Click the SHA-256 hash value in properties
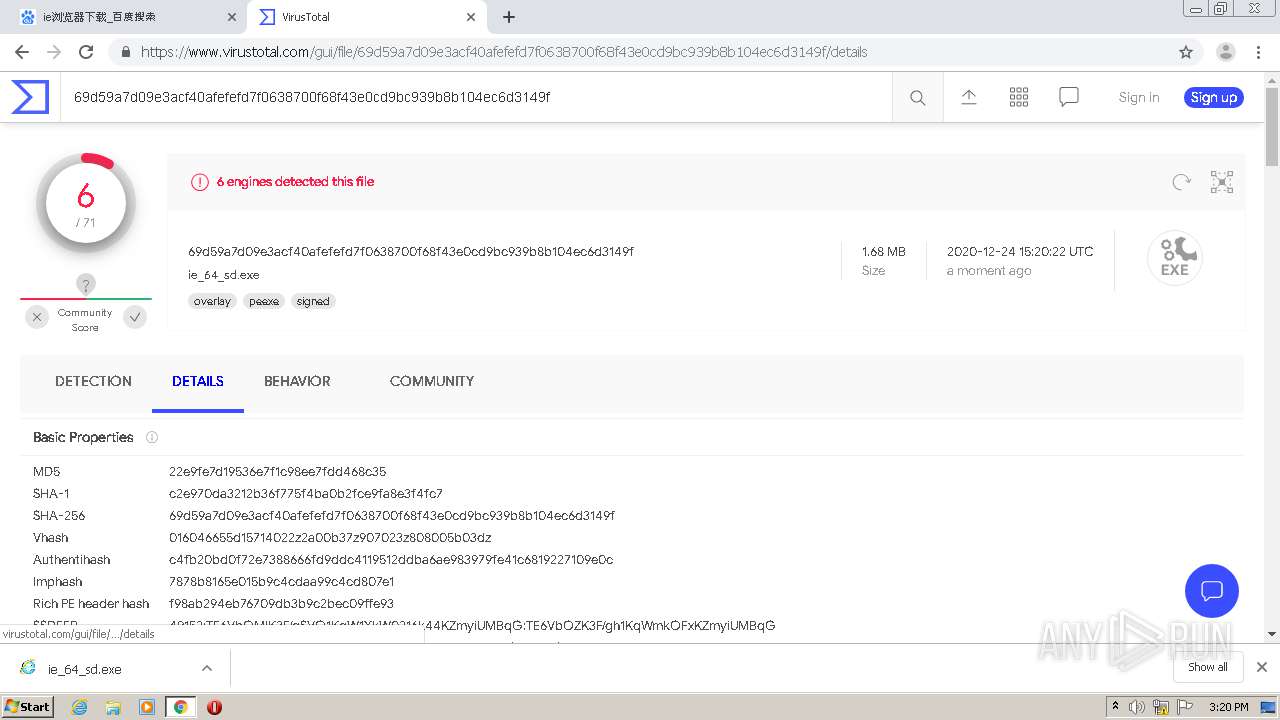 392,515
